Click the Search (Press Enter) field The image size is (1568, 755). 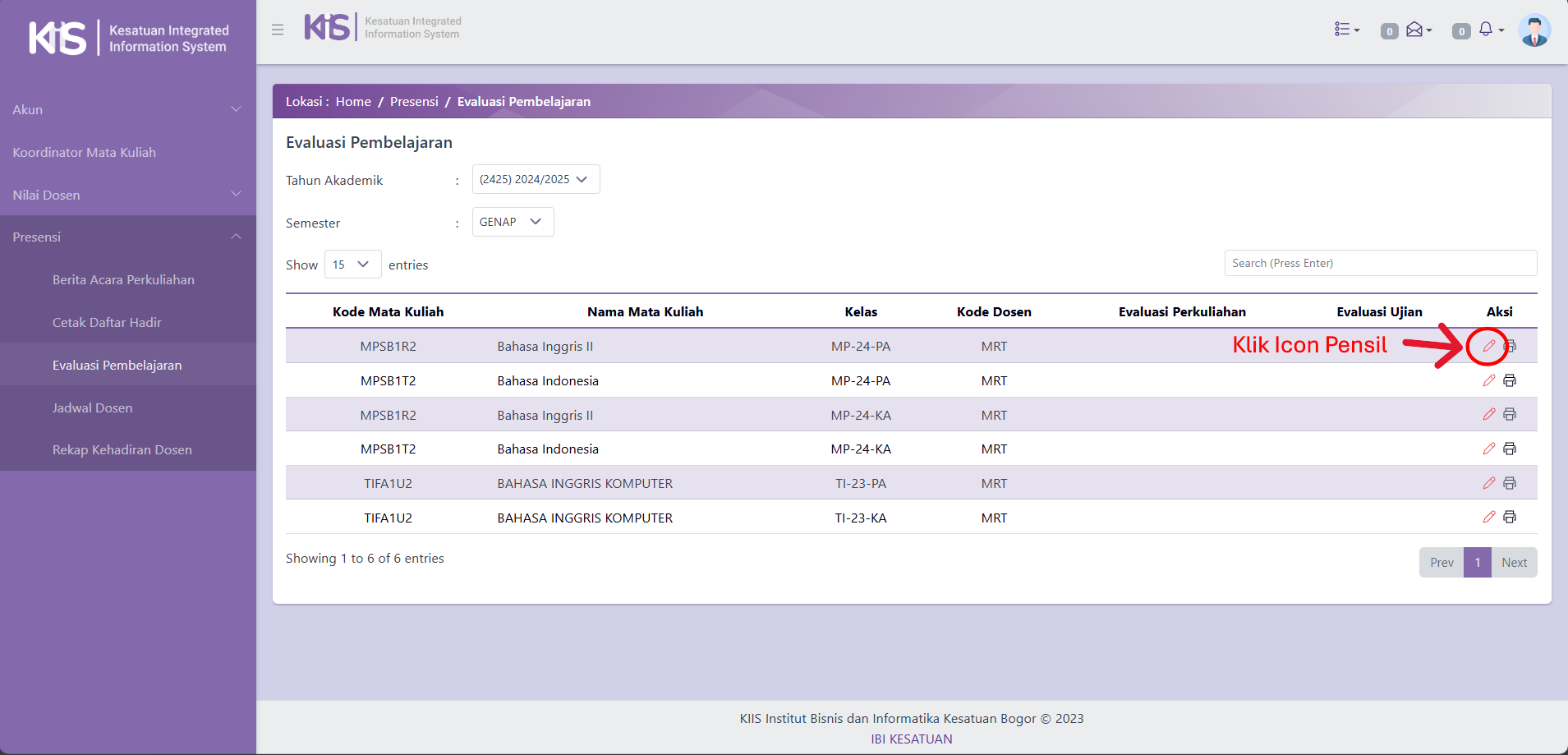(x=1380, y=263)
